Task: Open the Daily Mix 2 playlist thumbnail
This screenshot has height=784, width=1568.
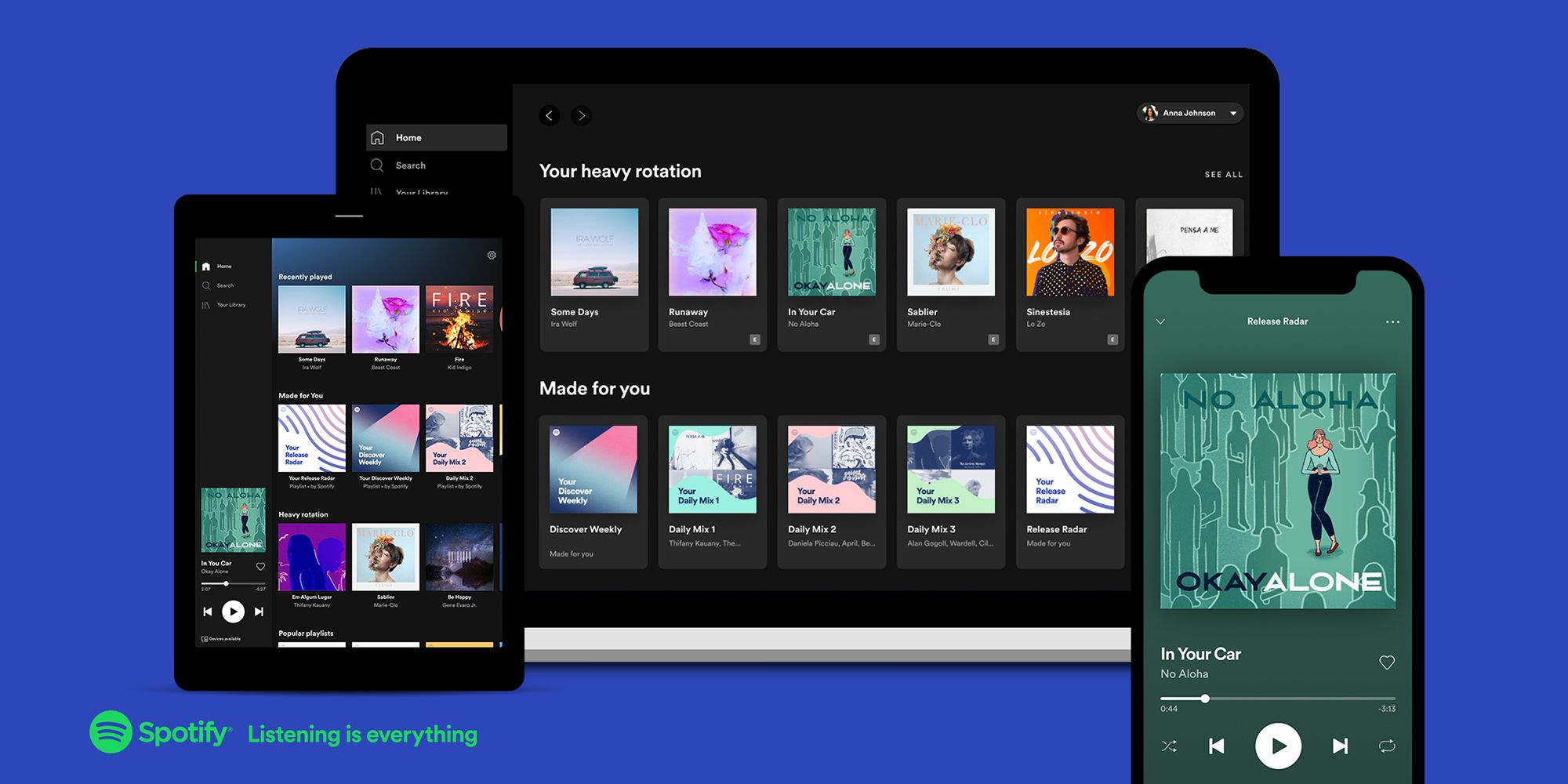Action: (x=831, y=469)
